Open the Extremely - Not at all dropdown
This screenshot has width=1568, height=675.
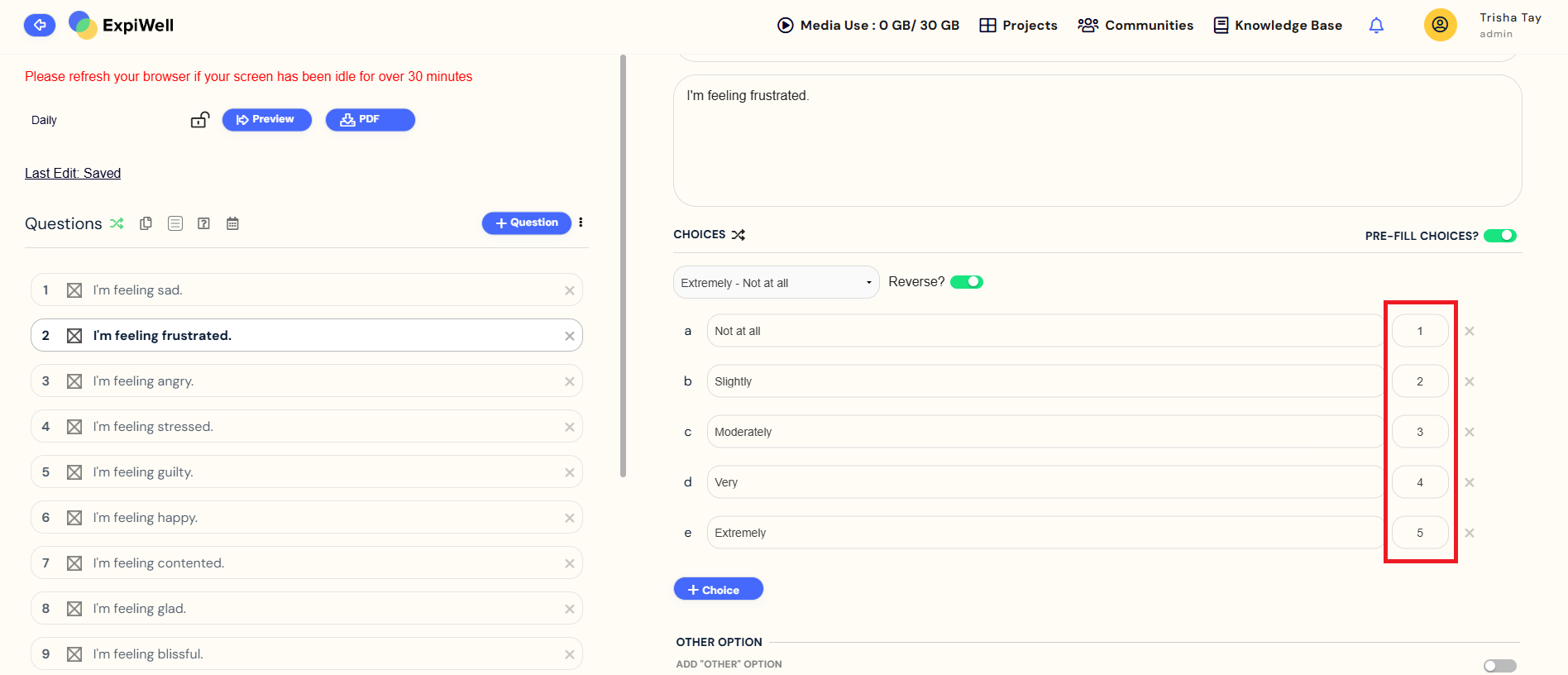click(x=776, y=283)
